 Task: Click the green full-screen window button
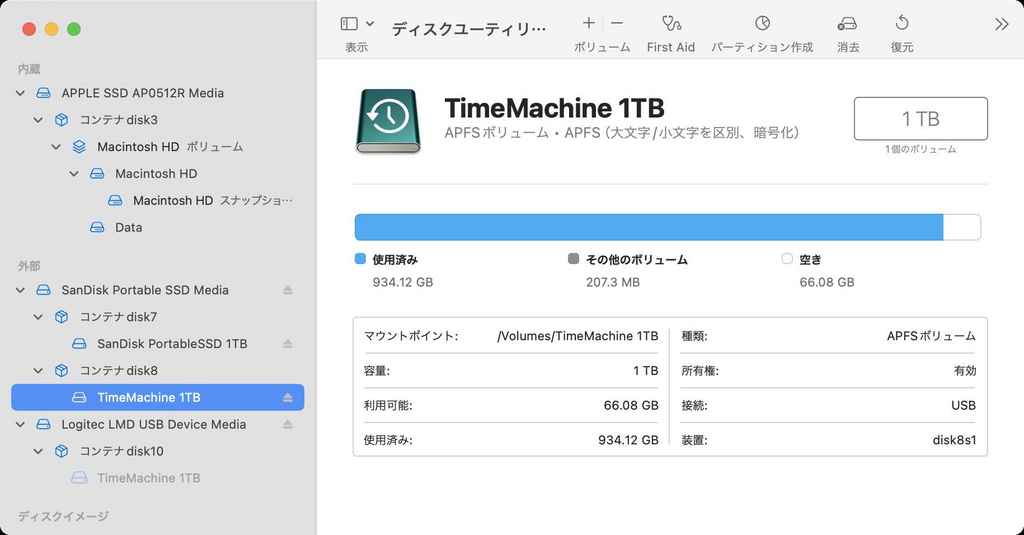tap(74, 29)
